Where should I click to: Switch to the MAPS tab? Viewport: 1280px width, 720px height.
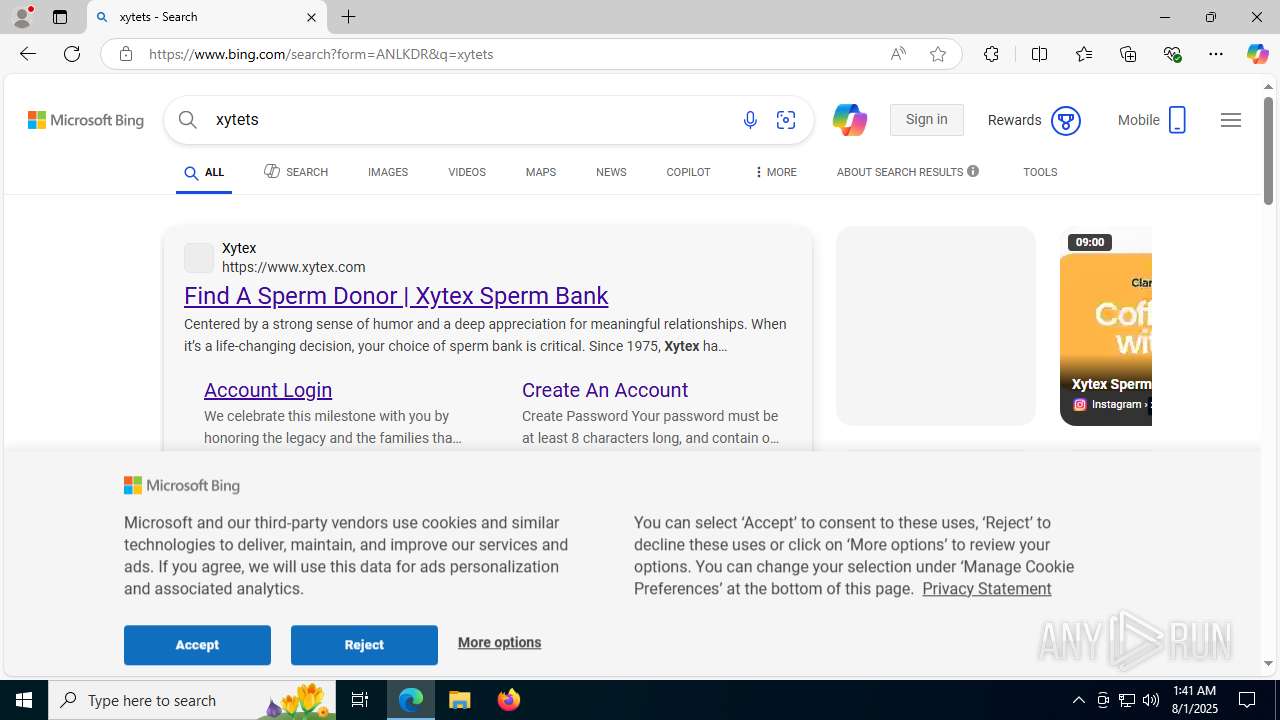click(x=541, y=173)
